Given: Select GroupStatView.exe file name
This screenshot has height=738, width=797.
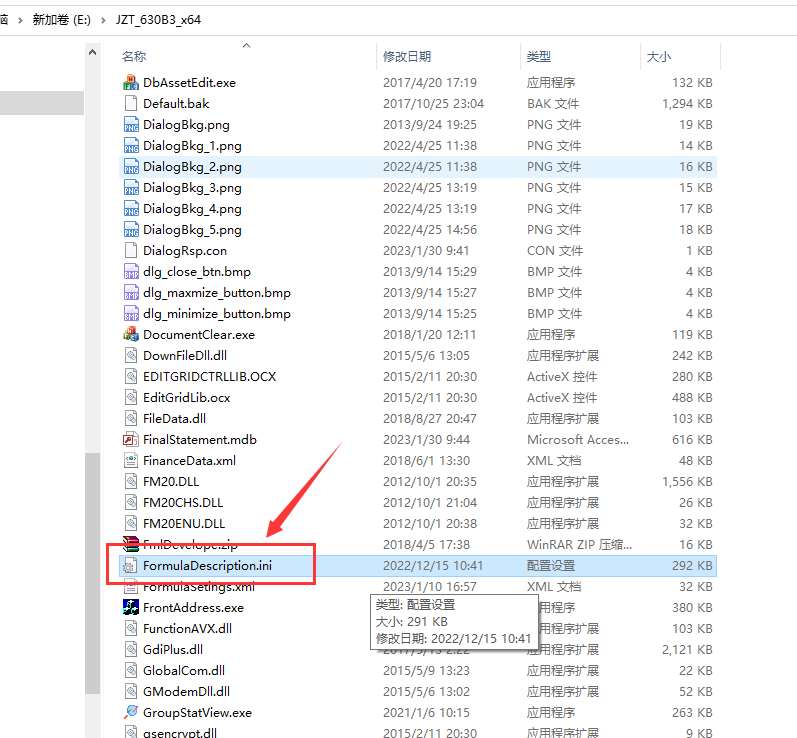Looking at the screenshot, I should tap(197, 713).
